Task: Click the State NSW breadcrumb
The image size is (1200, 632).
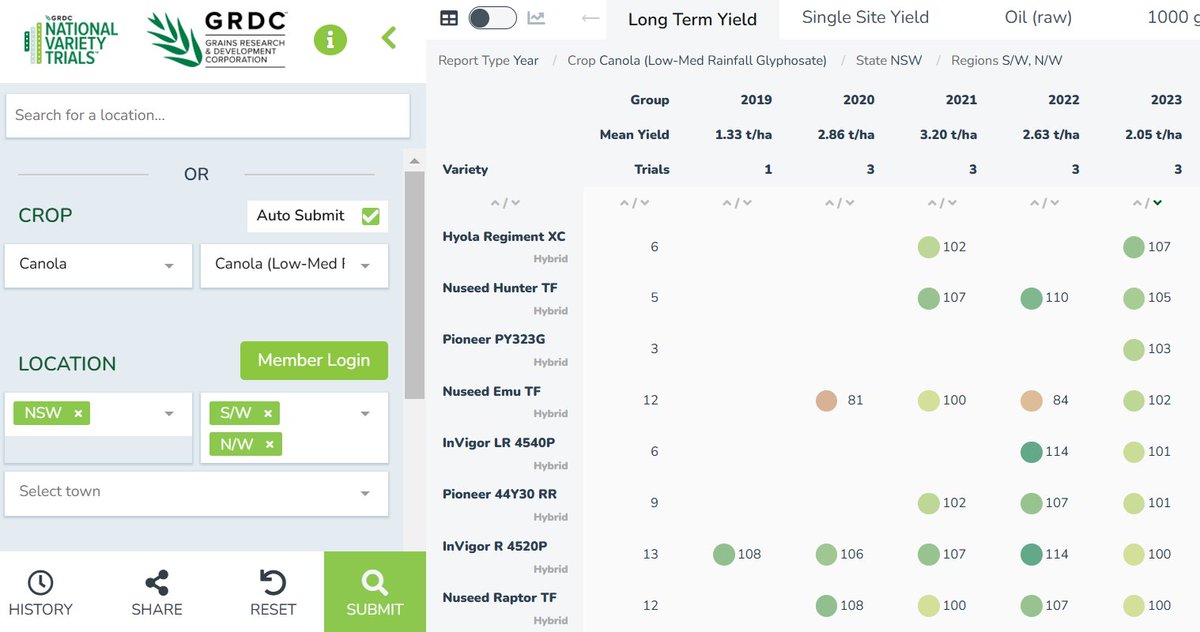Action: 889,61
